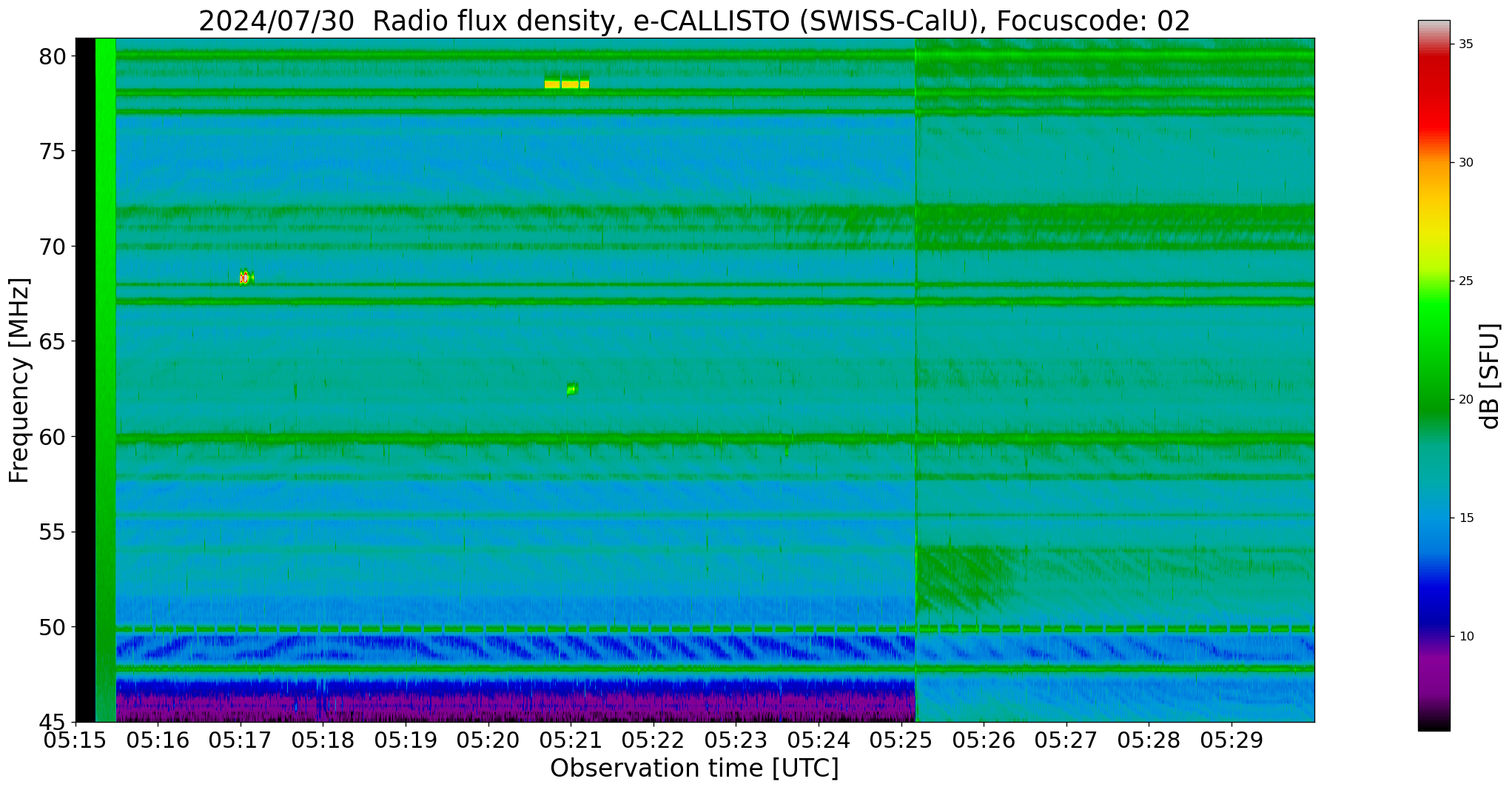Viewport: 1512px width, 790px height.
Task: Click the colorbar 25 tick label
Action: tap(1466, 281)
